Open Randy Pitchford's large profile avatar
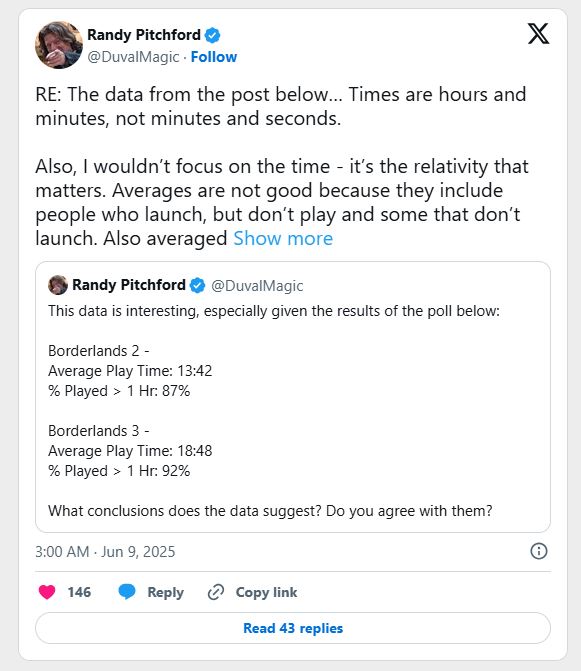The width and height of the screenshot is (581, 671). pyautogui.click(x=59, y=45)
